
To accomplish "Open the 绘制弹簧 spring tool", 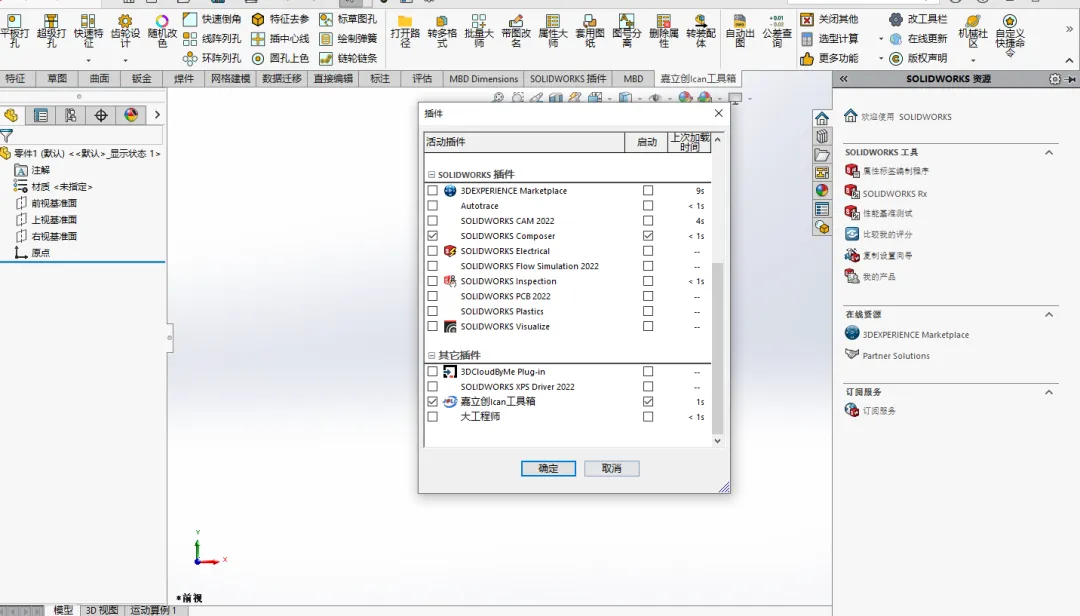I will tap(349, 39).
